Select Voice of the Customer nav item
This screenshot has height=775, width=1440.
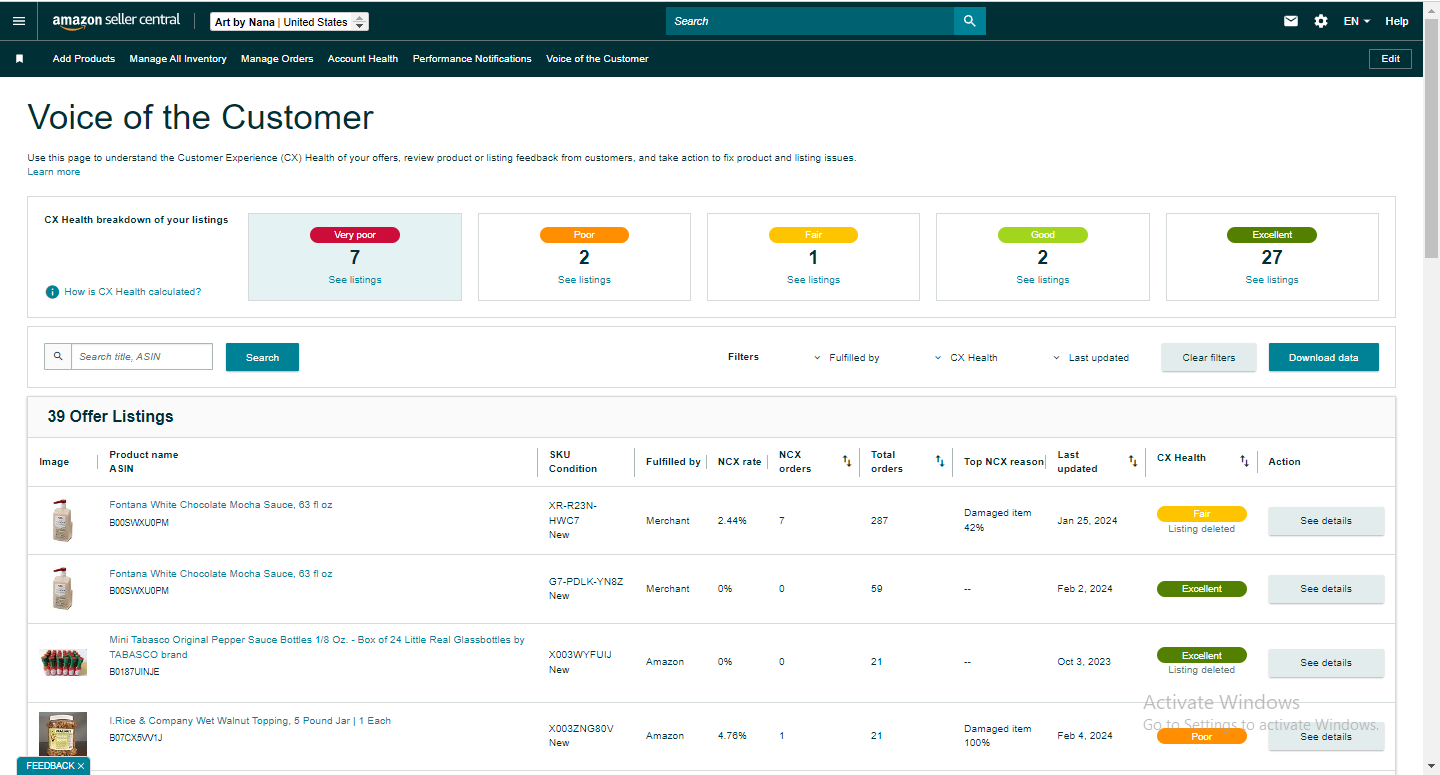coord(597,59)
